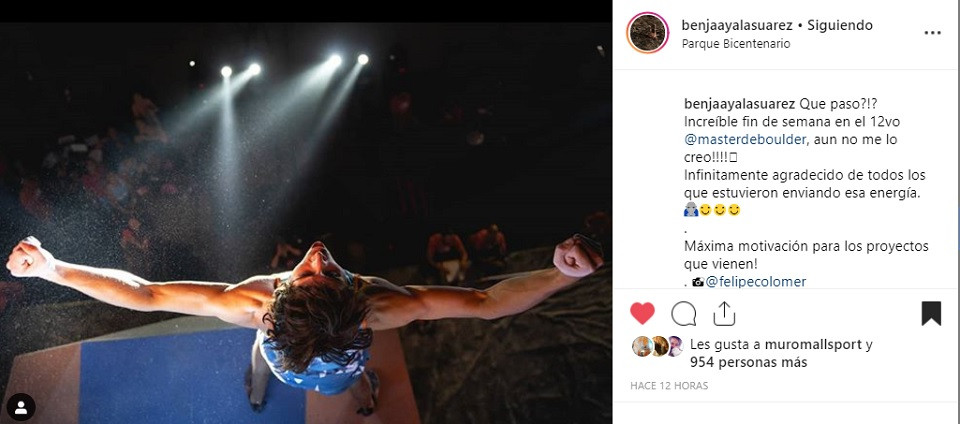Click the middle liker avatar thumbnail
Screen dimensions: 960x424
(658, 346)
